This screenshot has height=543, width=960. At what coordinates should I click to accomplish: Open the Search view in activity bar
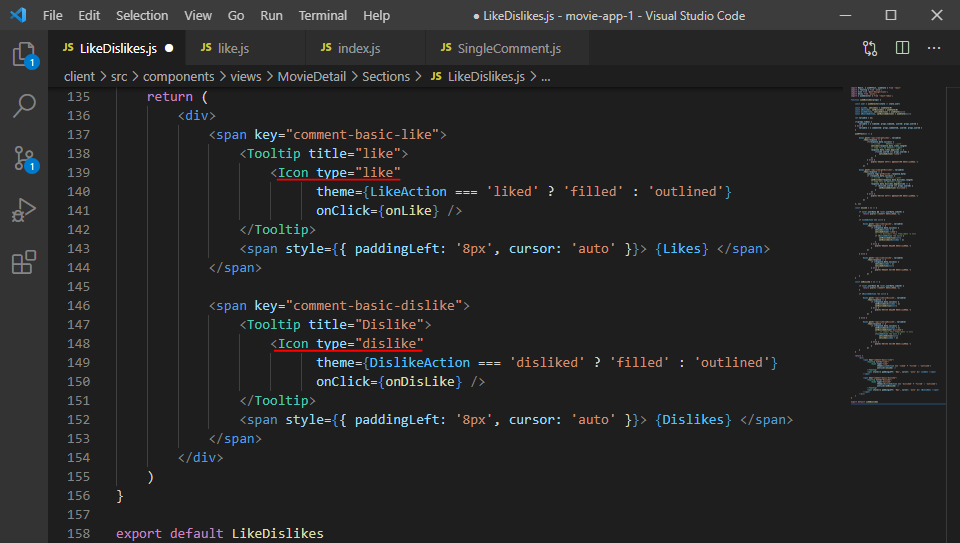tap(24, 106)
